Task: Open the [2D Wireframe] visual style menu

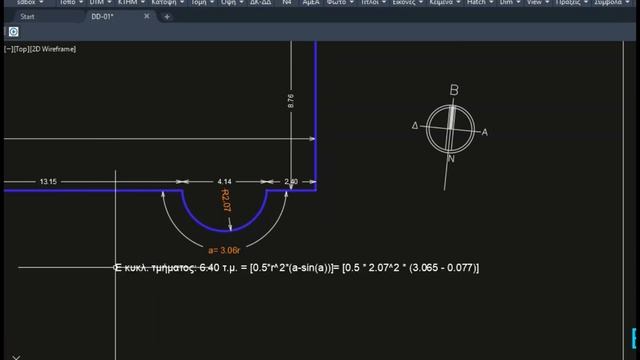Action: pos(53,49)
